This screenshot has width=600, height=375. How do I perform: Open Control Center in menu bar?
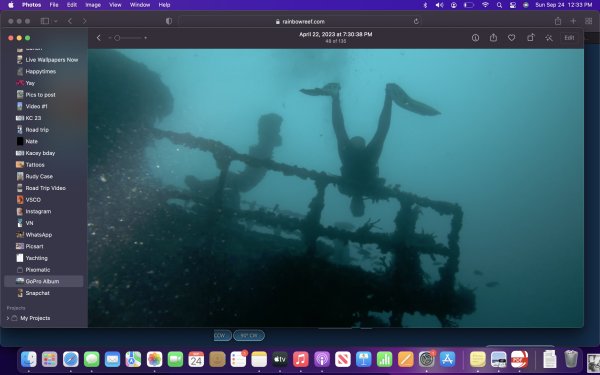pyautogui.click(x=513, y=5)
